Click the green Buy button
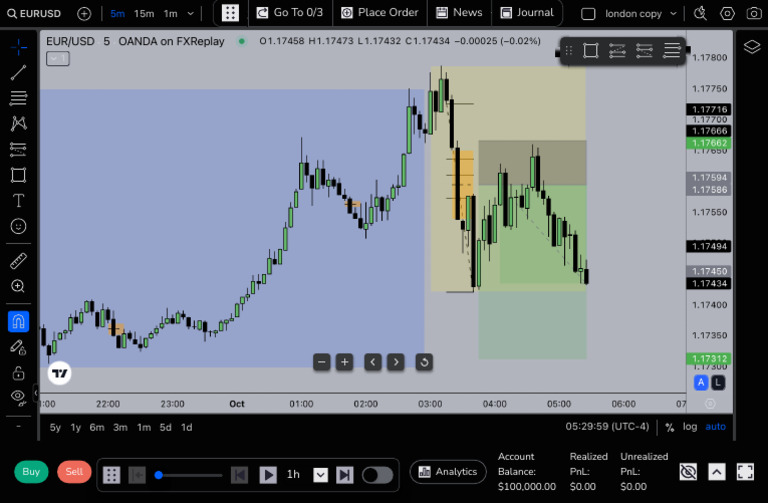 tap(31, 472)
